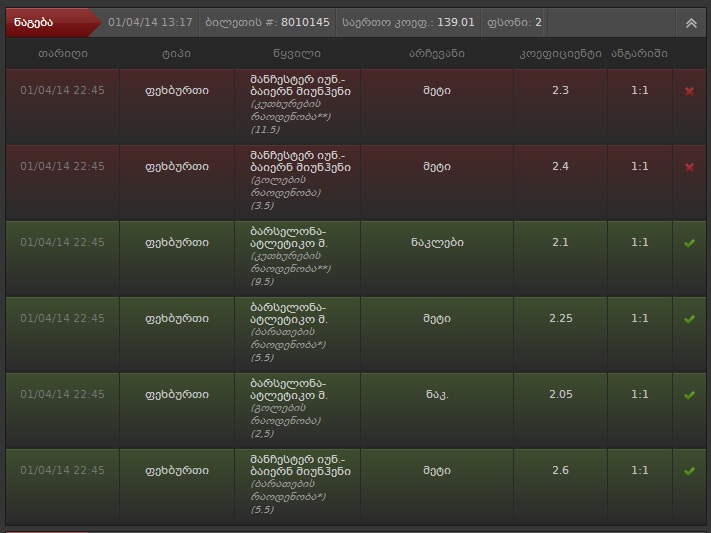
Task: Click the red X icon in 2.4 coefficient row
Action: (x=689, y=167)
